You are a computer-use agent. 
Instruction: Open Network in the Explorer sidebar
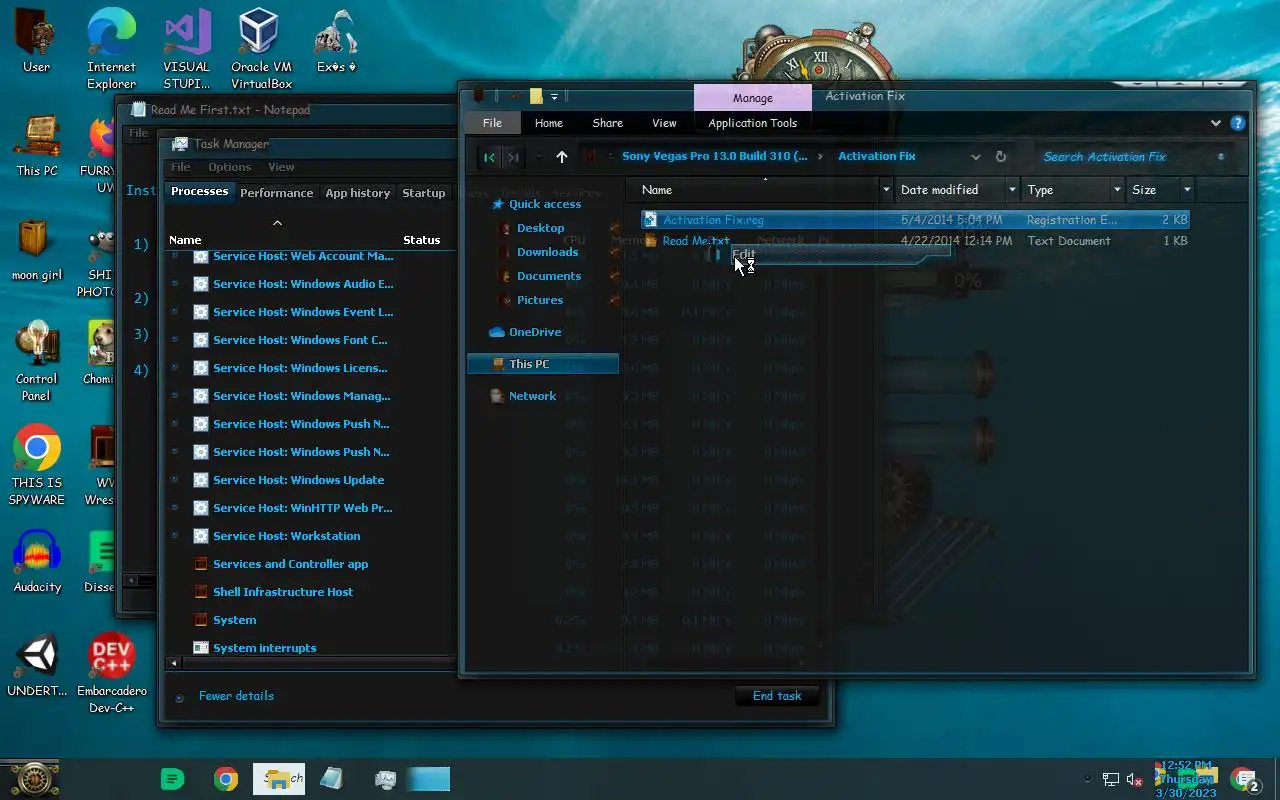[x=531, y=396]
